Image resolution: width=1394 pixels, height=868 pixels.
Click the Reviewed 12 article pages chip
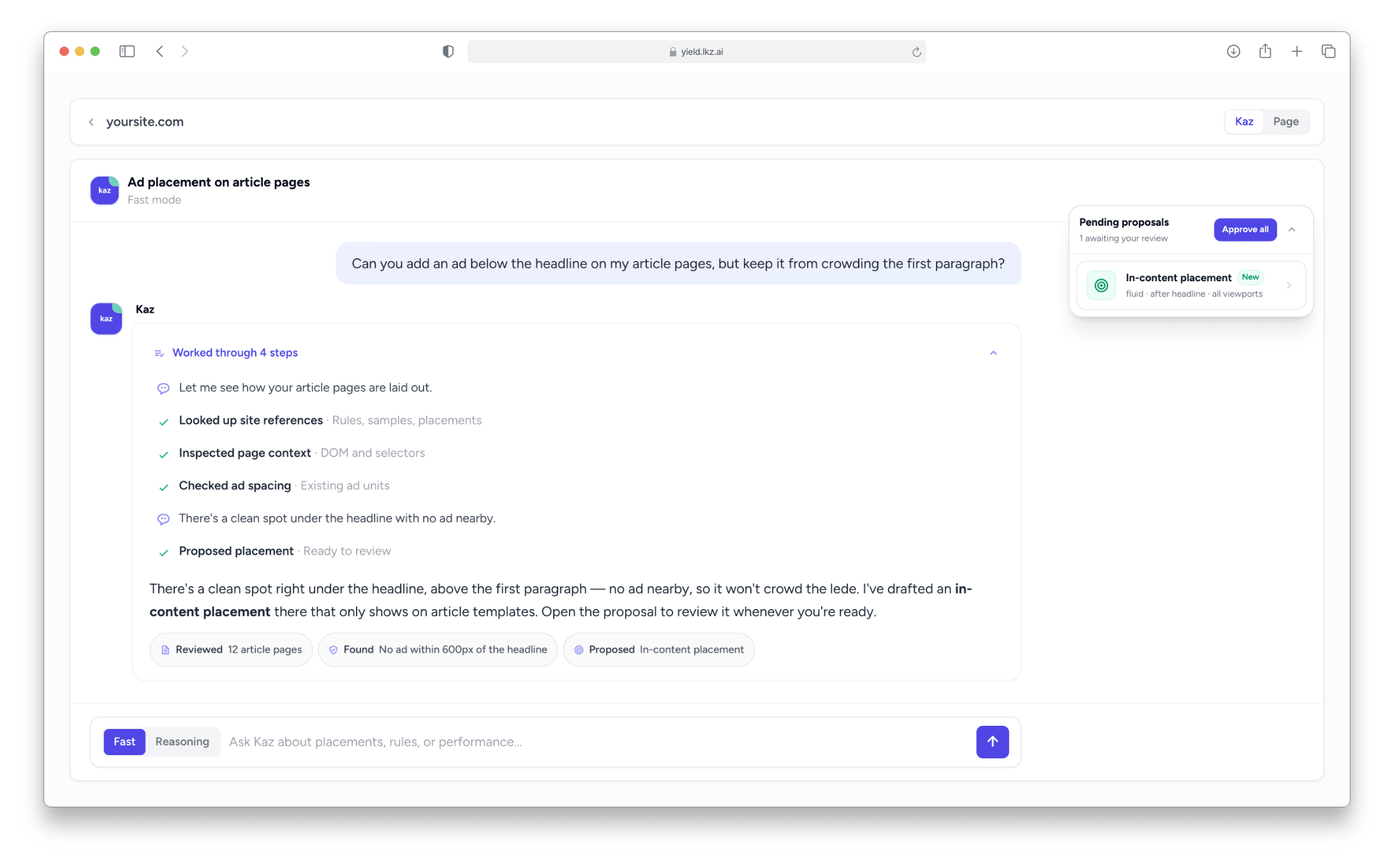pos(231,649)
